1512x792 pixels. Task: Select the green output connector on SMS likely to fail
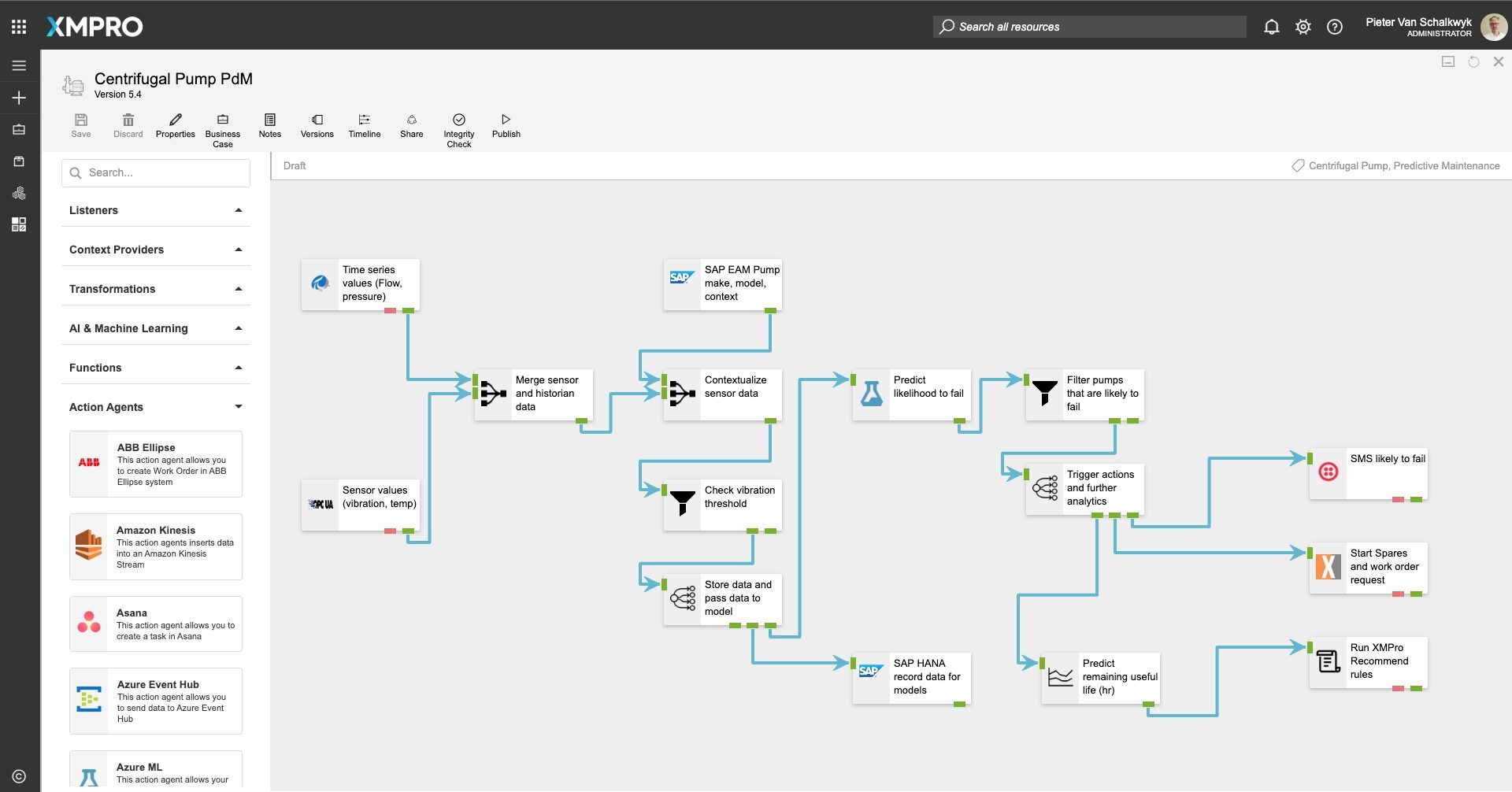[1415, 499]
